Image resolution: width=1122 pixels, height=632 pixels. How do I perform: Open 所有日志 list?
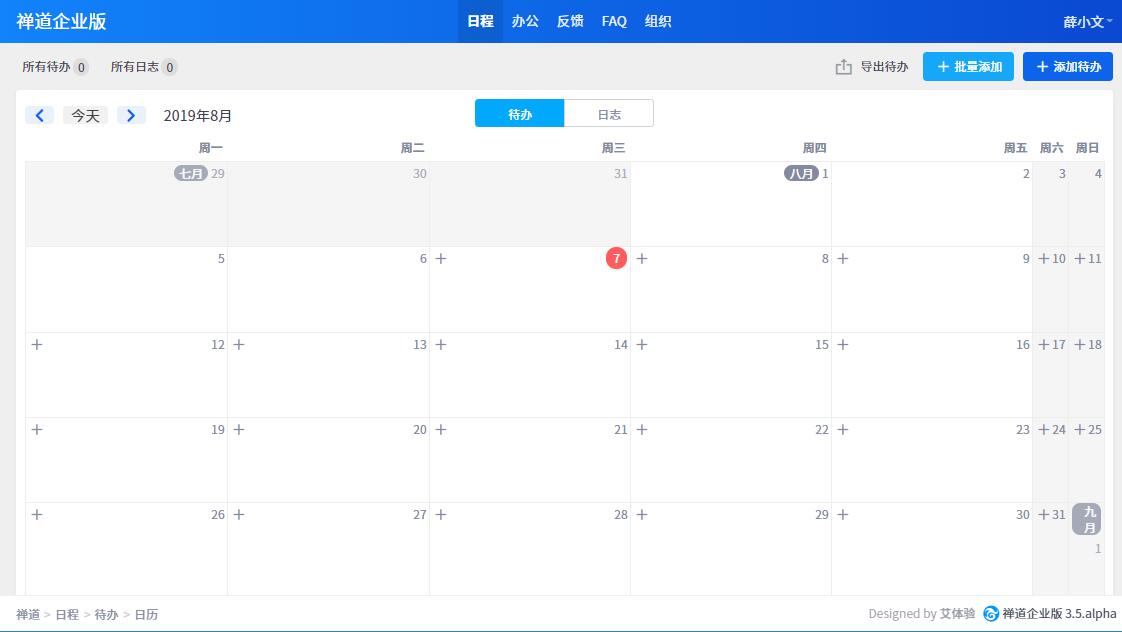tap(143, 67)
